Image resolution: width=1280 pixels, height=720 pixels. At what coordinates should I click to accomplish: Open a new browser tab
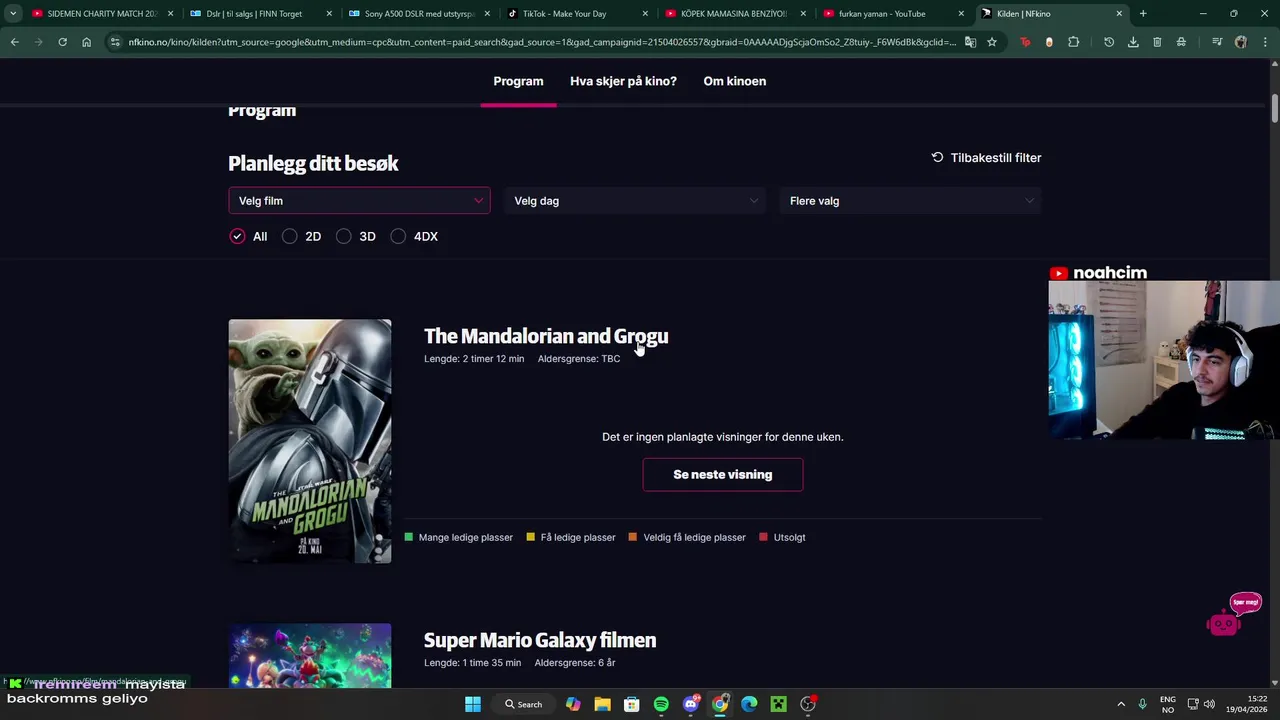click(1143, 14)
